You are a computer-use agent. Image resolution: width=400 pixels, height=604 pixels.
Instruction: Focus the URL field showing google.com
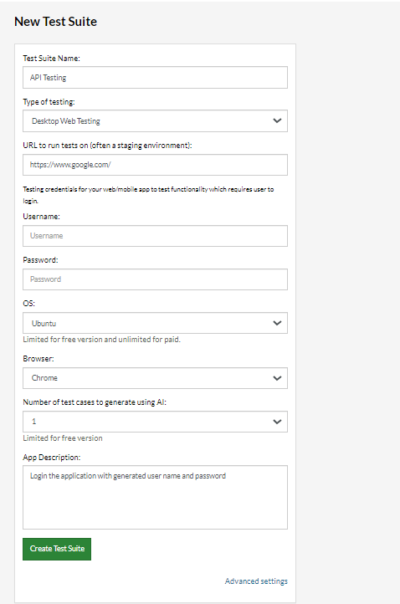pos(155,165)
